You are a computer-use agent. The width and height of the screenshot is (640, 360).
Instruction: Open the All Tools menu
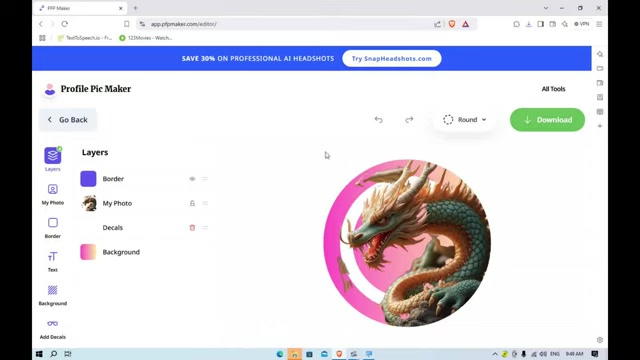click(x=553, y=89)
